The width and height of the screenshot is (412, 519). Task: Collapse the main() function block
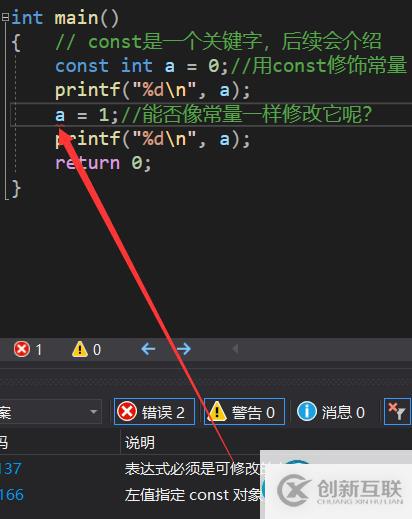tap(5, 17)
